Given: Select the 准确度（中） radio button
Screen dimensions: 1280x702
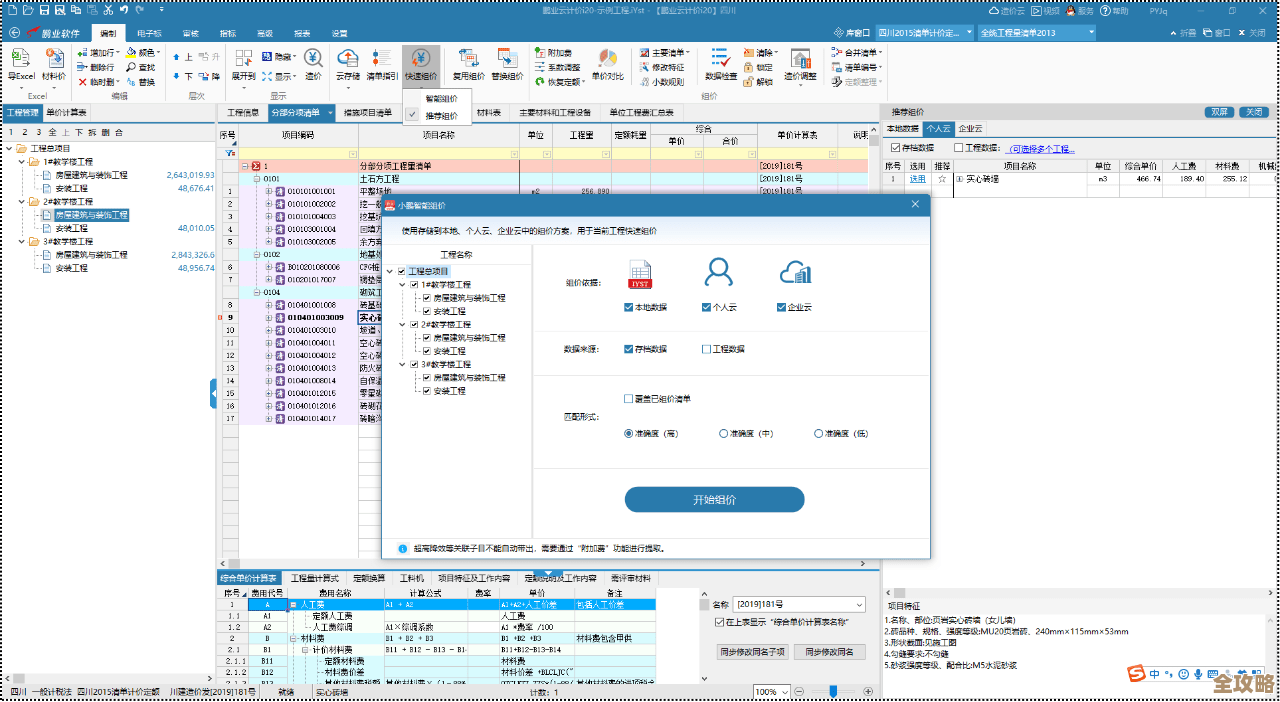Looking at the screenshot, I should 724,434.
